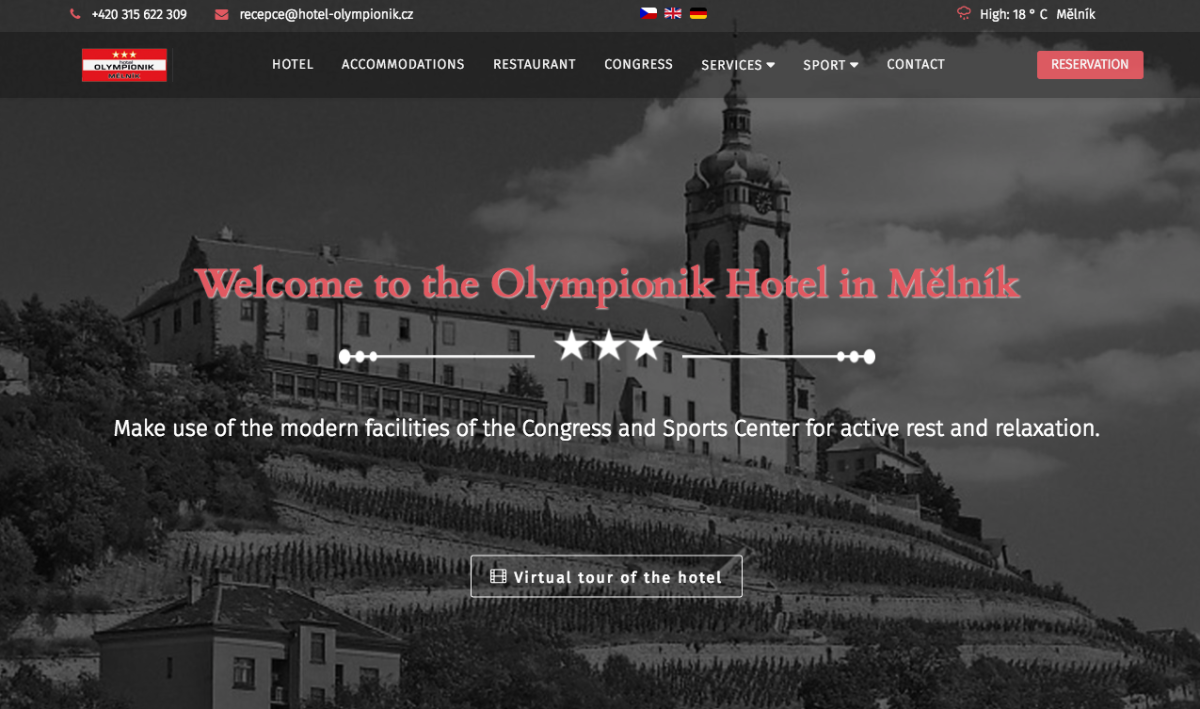Select the English UK flag icon

pos(673,14)
